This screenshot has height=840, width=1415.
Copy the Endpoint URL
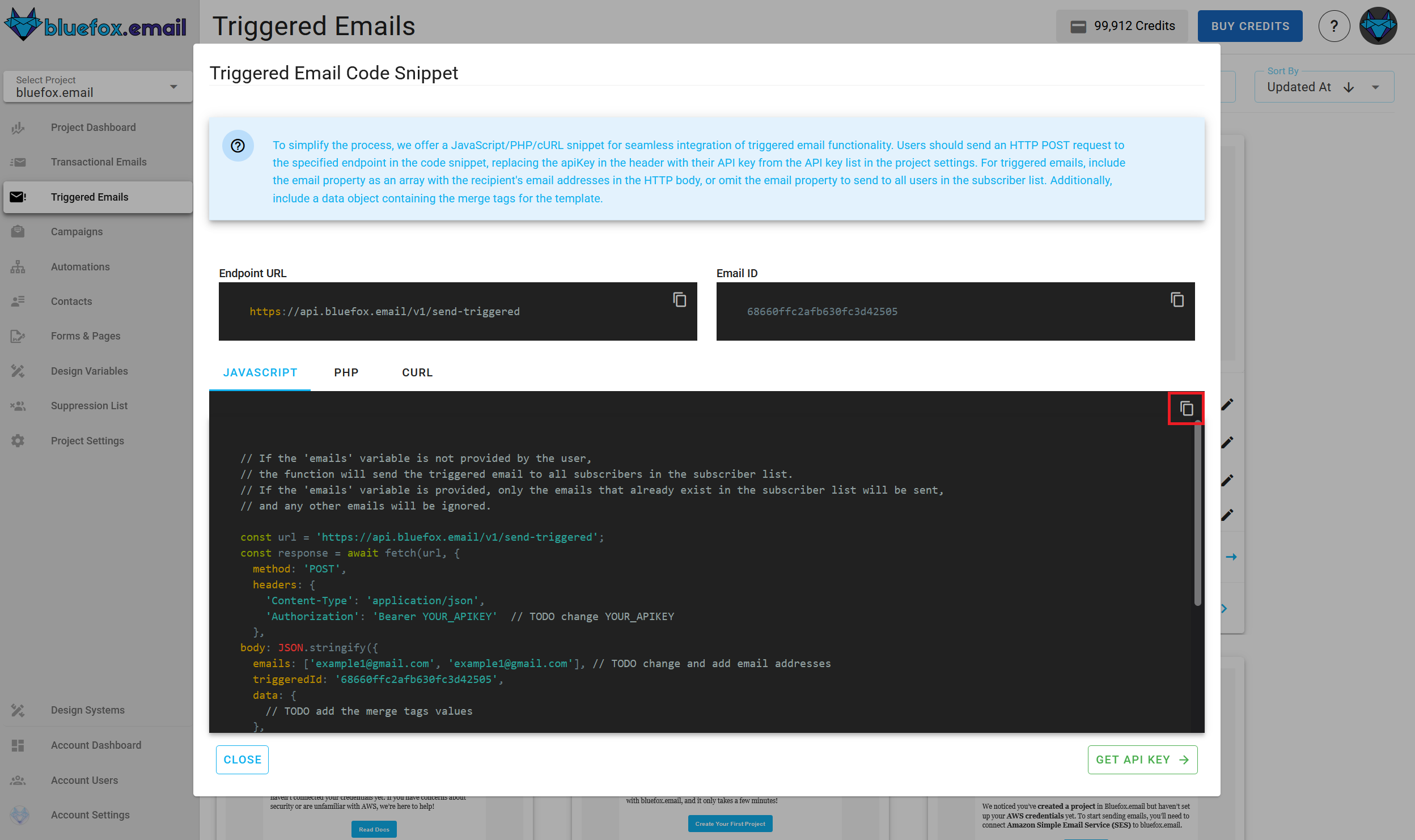(679, 299)
